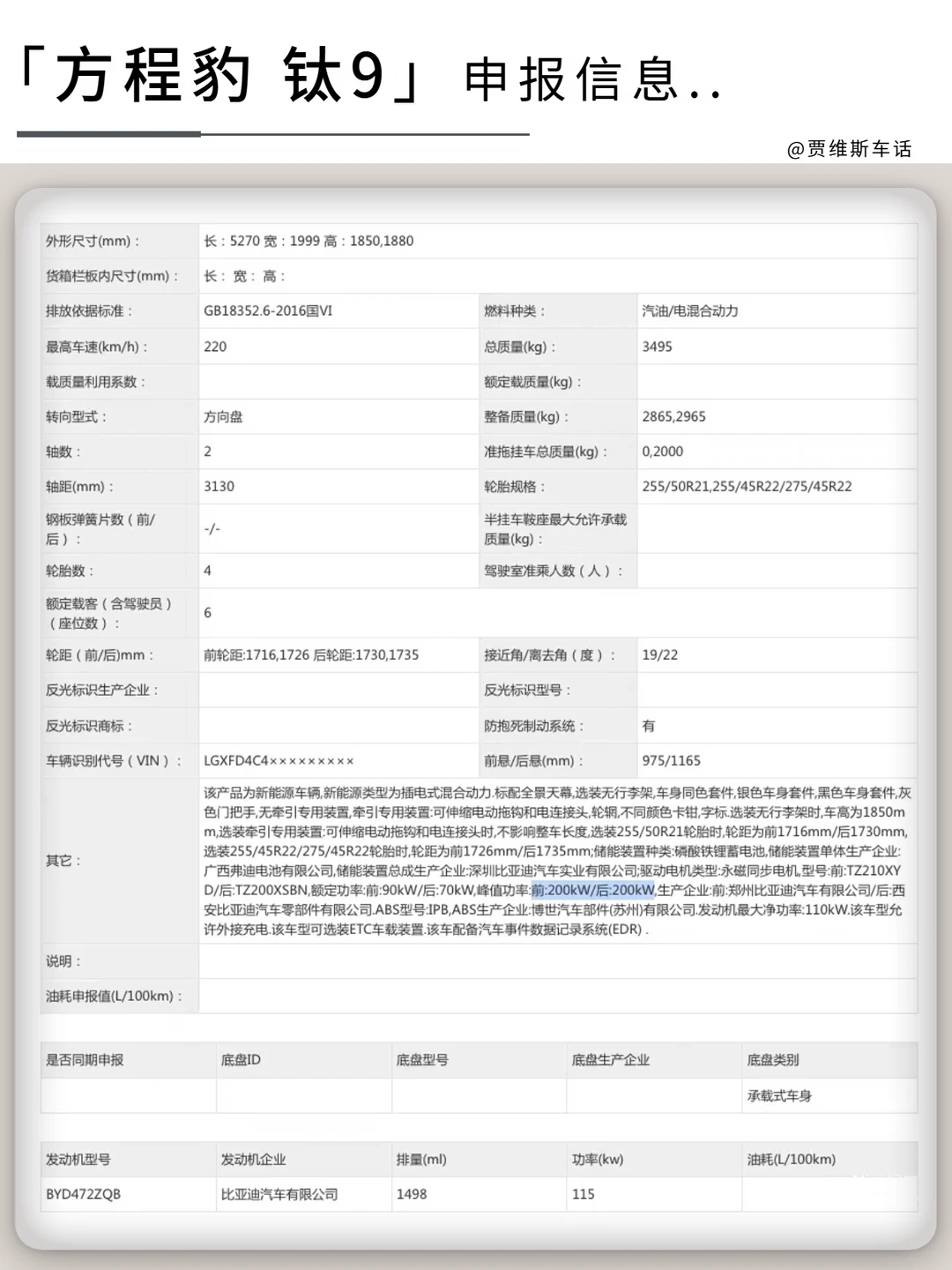Click emission standard GB18352.6-2016国VI

[x=268, y=310]
